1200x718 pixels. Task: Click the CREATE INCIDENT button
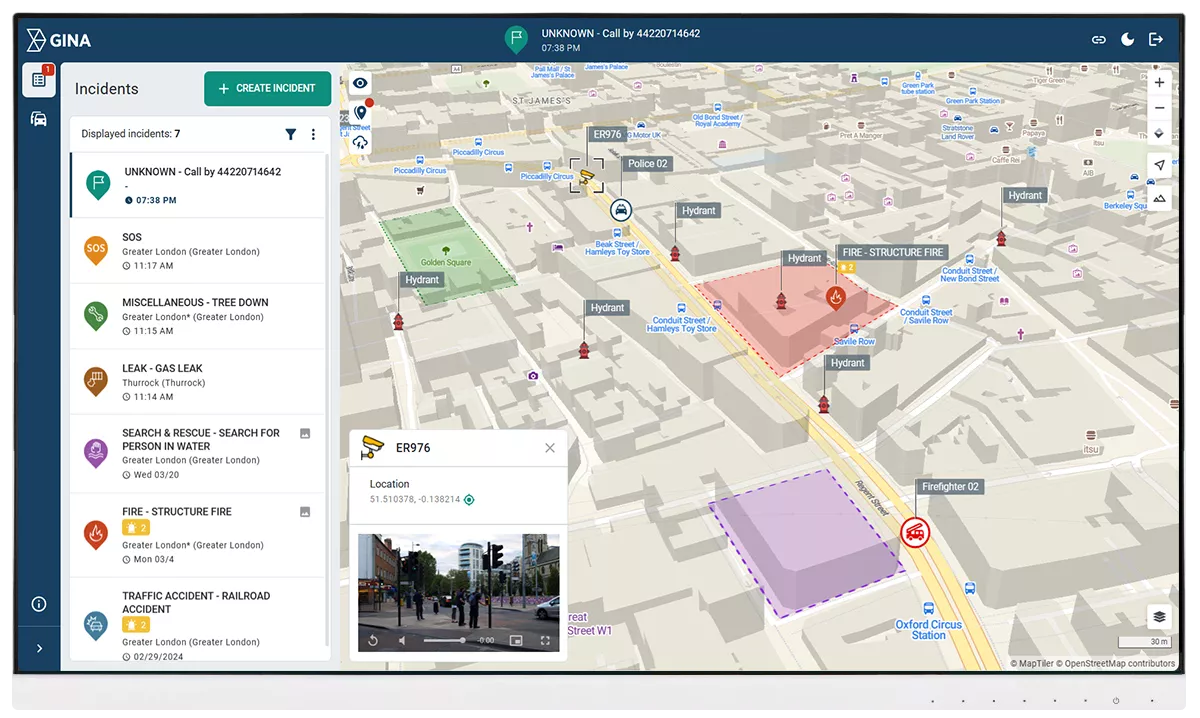tap(267, 88)
